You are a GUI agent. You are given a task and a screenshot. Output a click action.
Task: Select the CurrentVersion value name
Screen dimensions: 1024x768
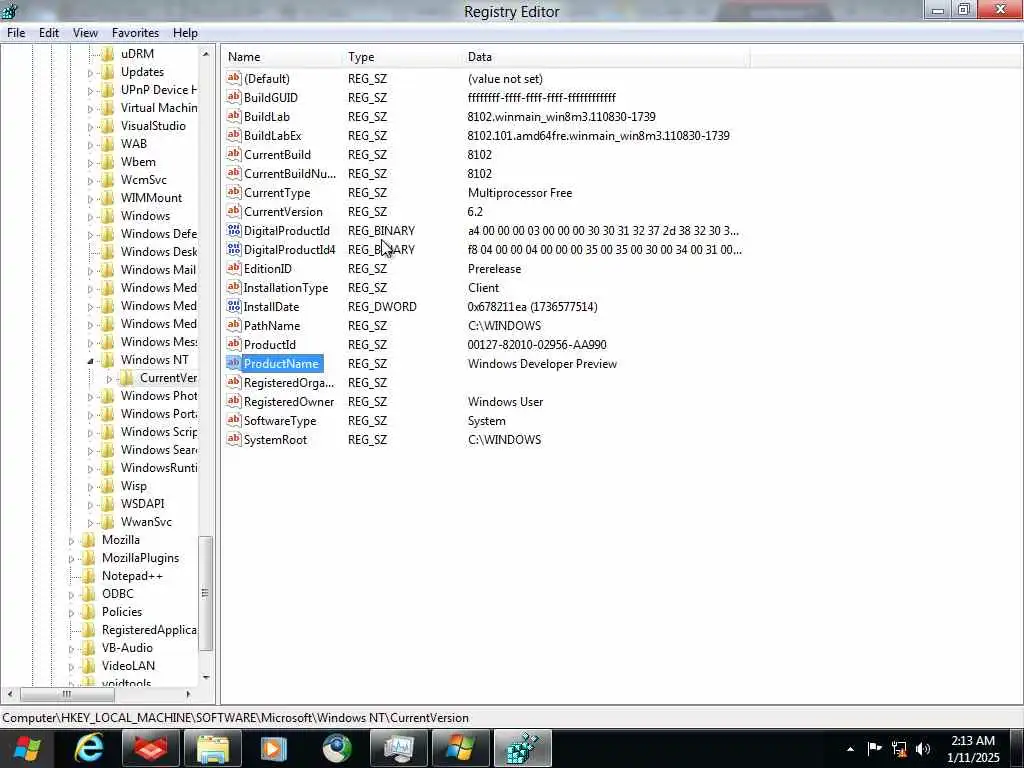coord(283,212)
